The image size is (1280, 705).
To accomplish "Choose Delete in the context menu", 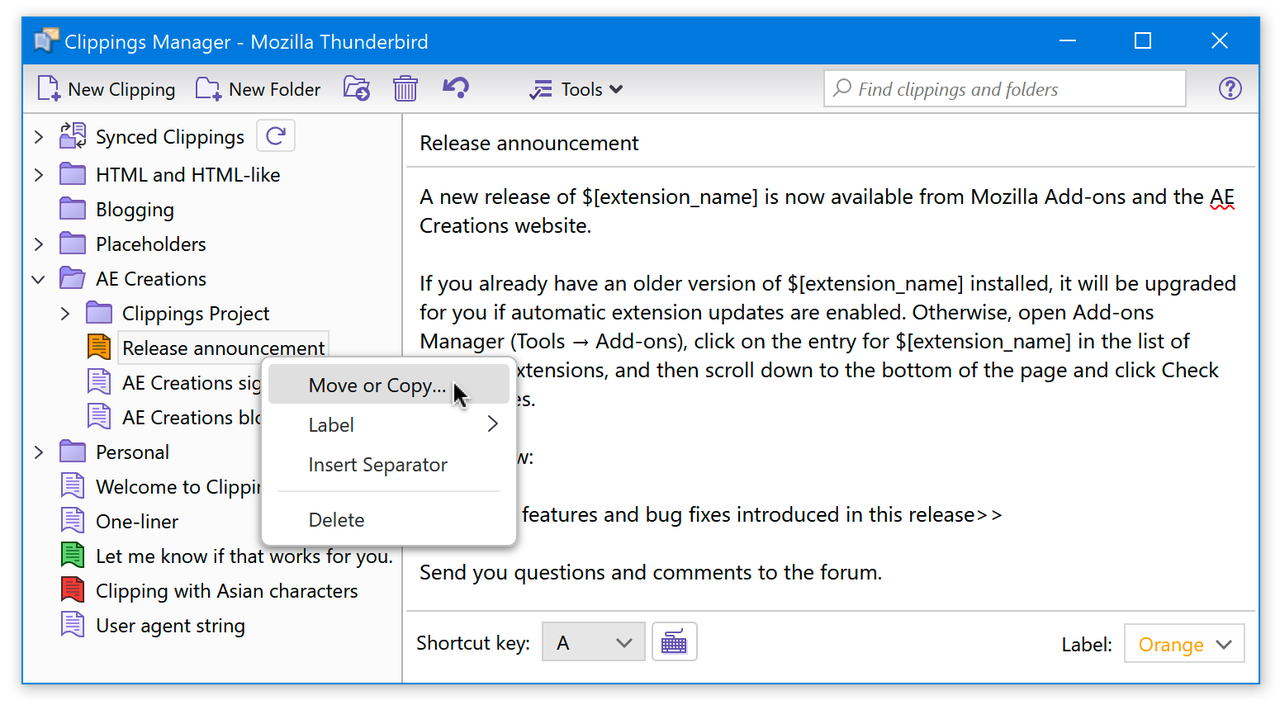I will tap(389, 520).
